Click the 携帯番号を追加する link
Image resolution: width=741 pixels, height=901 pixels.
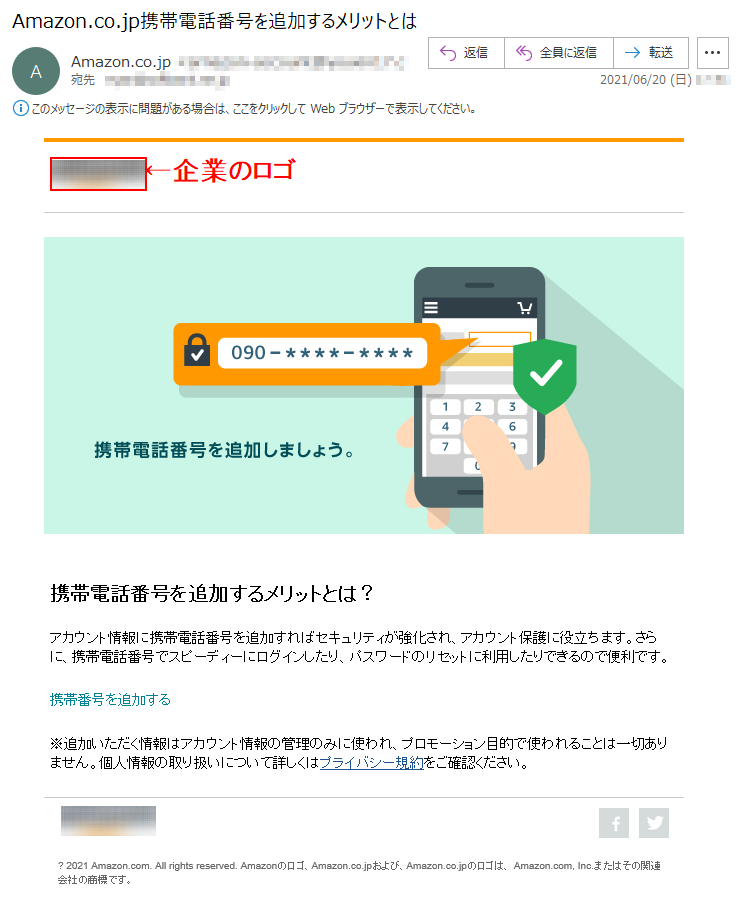[110, 699]
